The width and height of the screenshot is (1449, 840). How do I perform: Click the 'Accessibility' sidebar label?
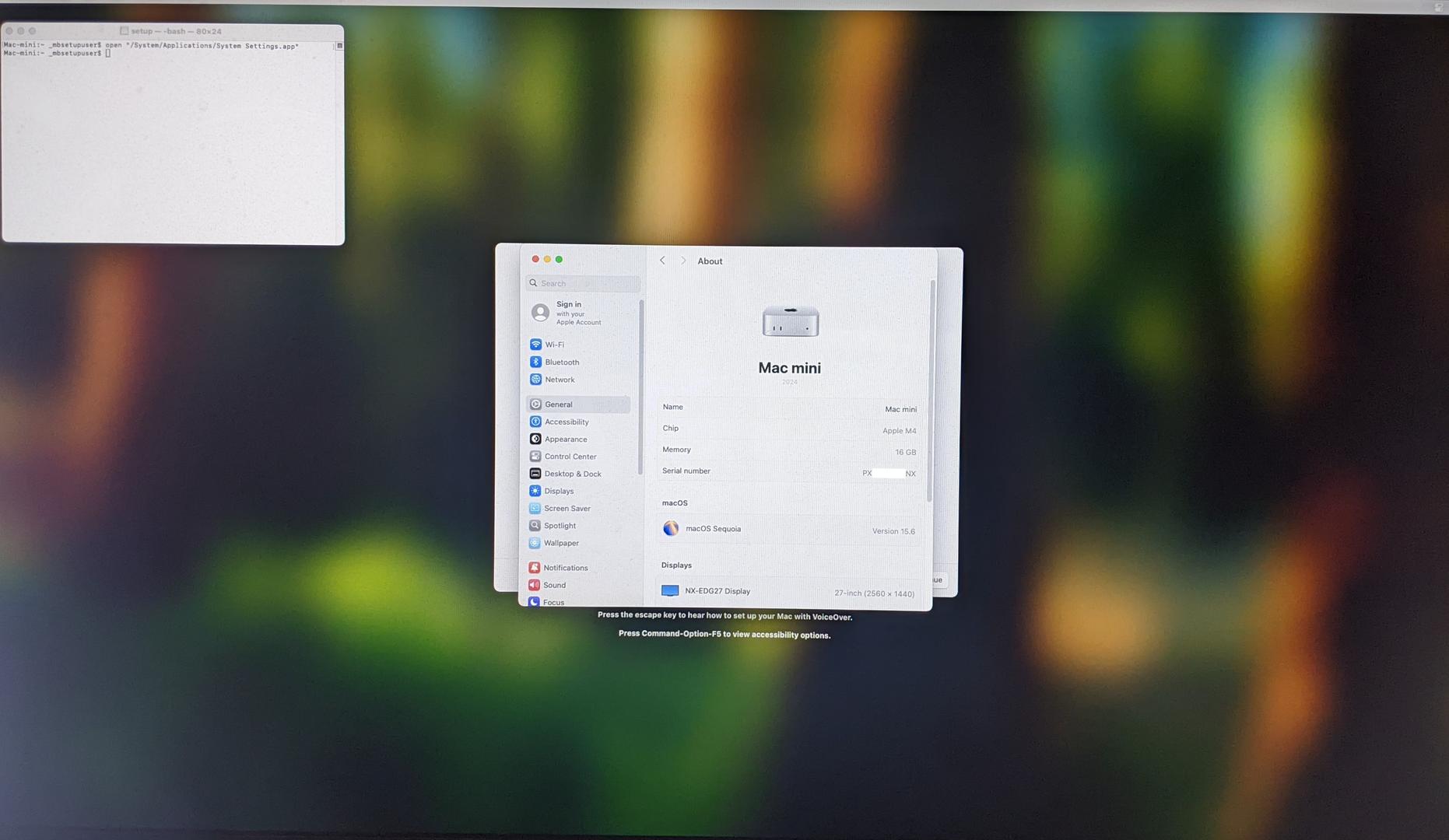567,422
